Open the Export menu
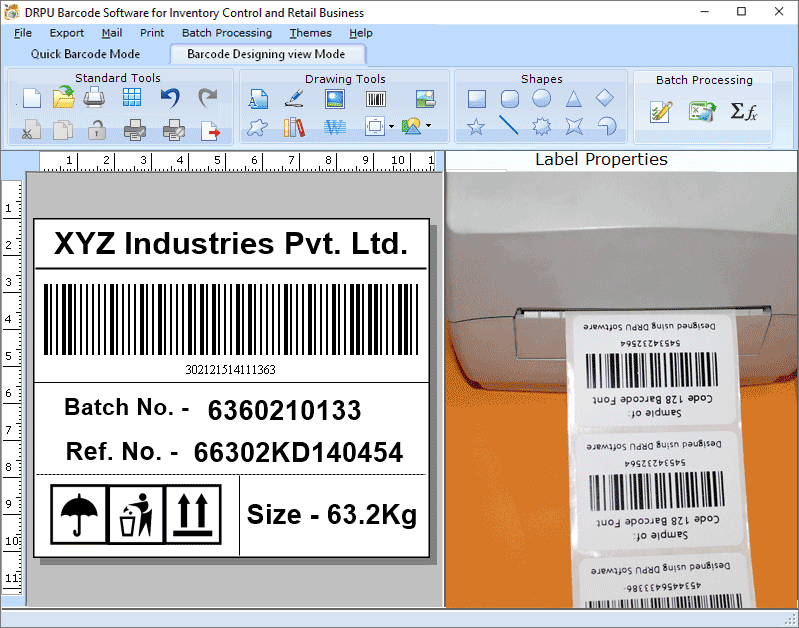 click(x=67, y=33)
